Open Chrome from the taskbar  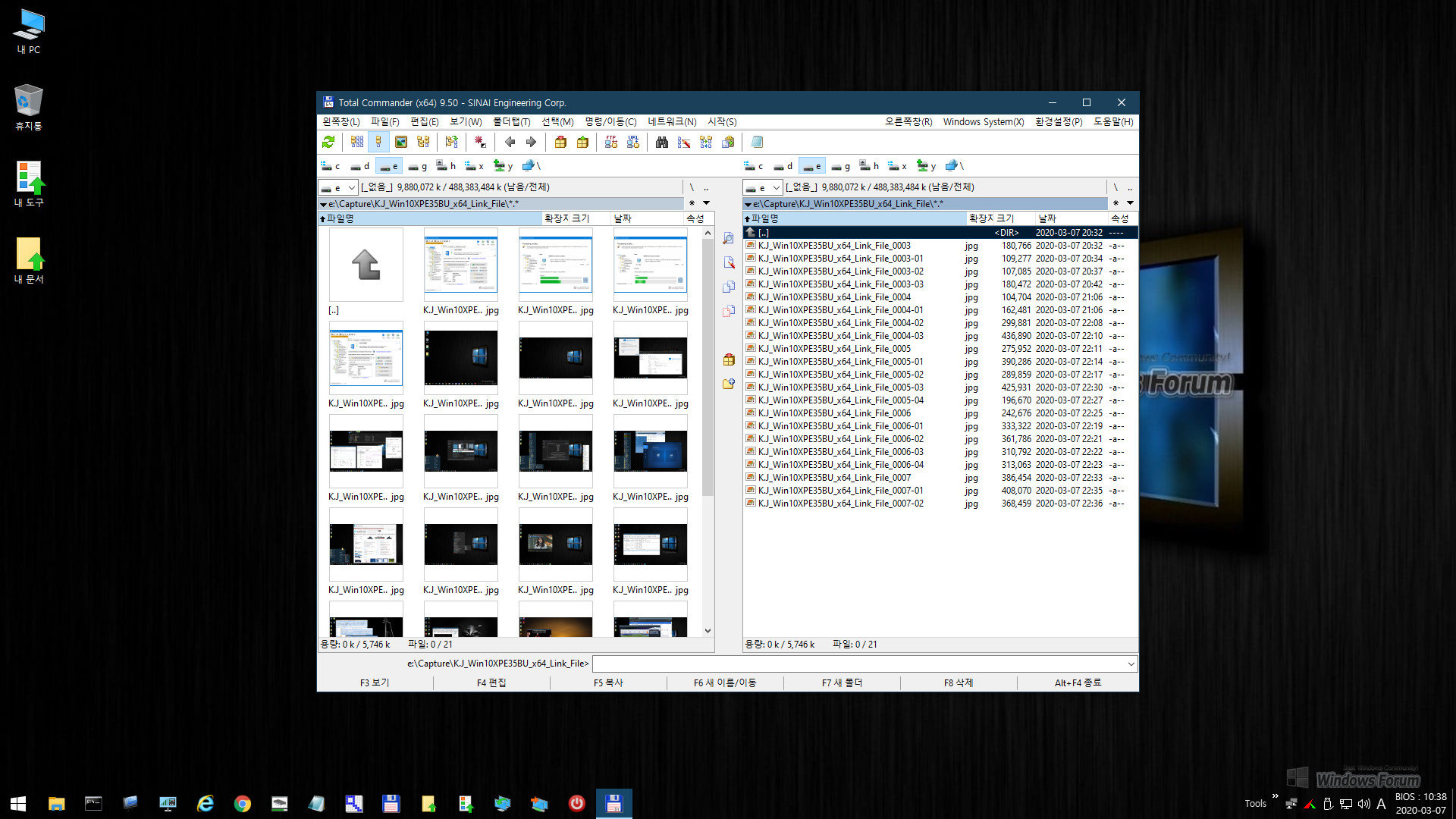[243, 803]
